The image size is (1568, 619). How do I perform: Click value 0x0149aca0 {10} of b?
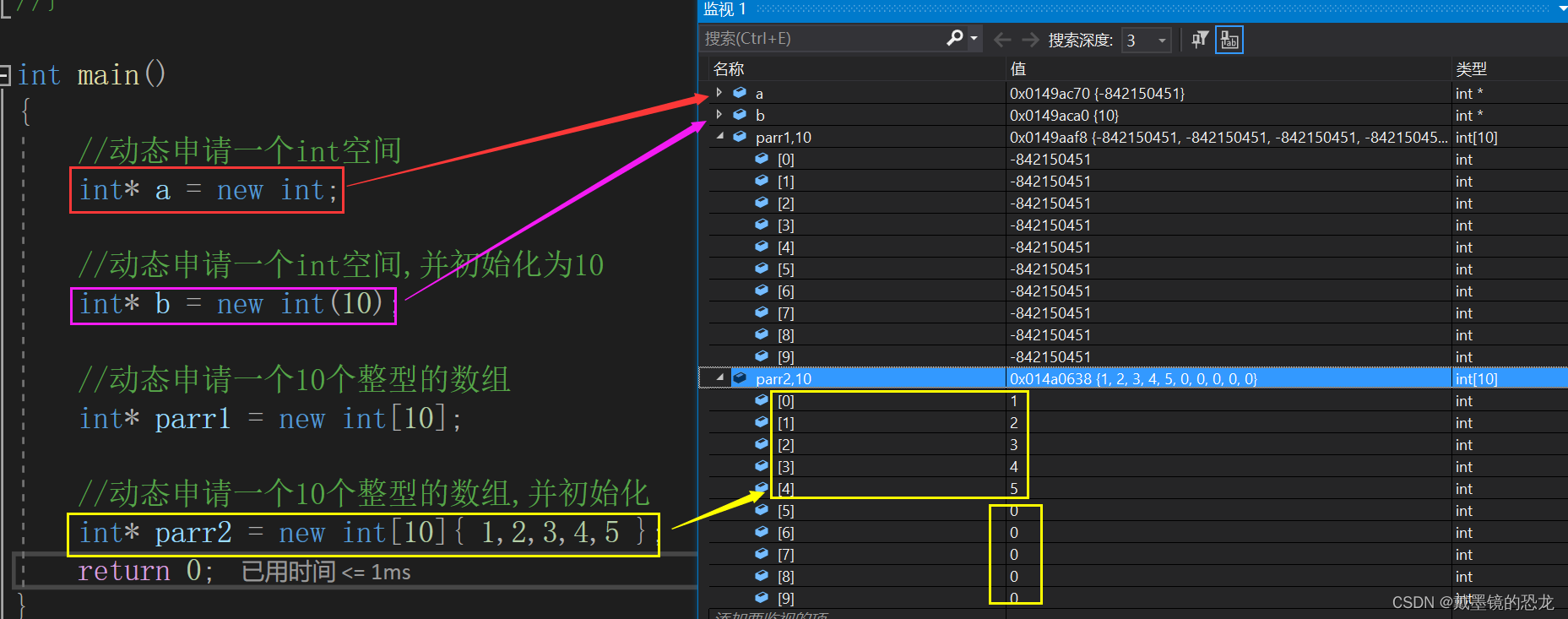[1064, 115]
